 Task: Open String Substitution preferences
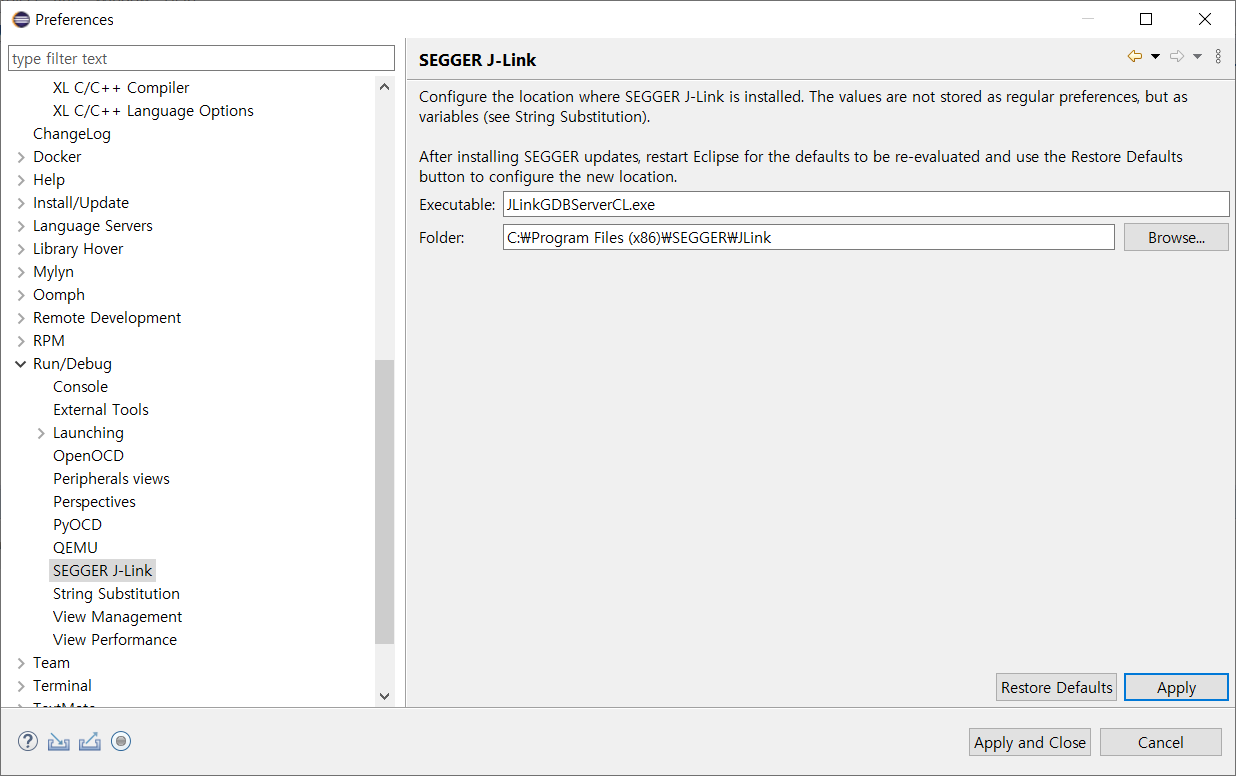tap(116, 594)
